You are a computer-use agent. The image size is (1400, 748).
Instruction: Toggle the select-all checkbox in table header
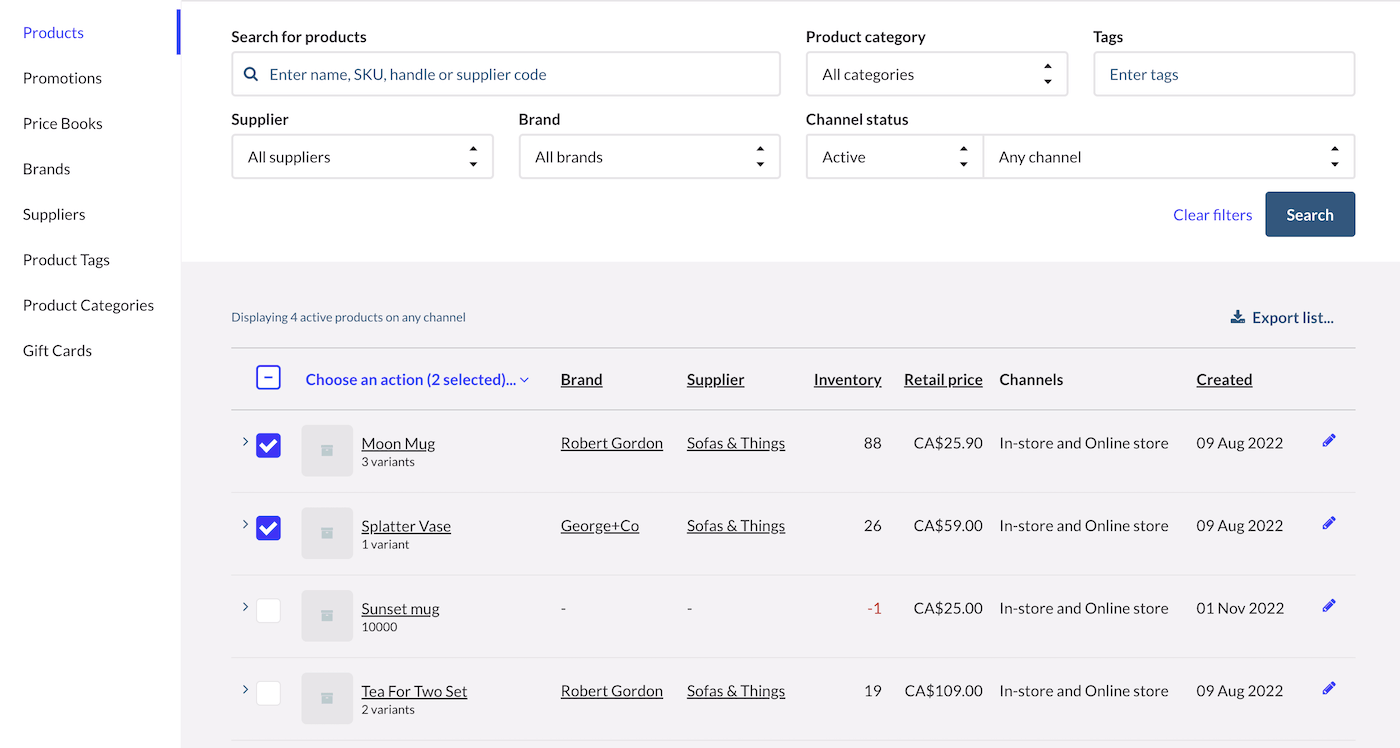(268, 378)
